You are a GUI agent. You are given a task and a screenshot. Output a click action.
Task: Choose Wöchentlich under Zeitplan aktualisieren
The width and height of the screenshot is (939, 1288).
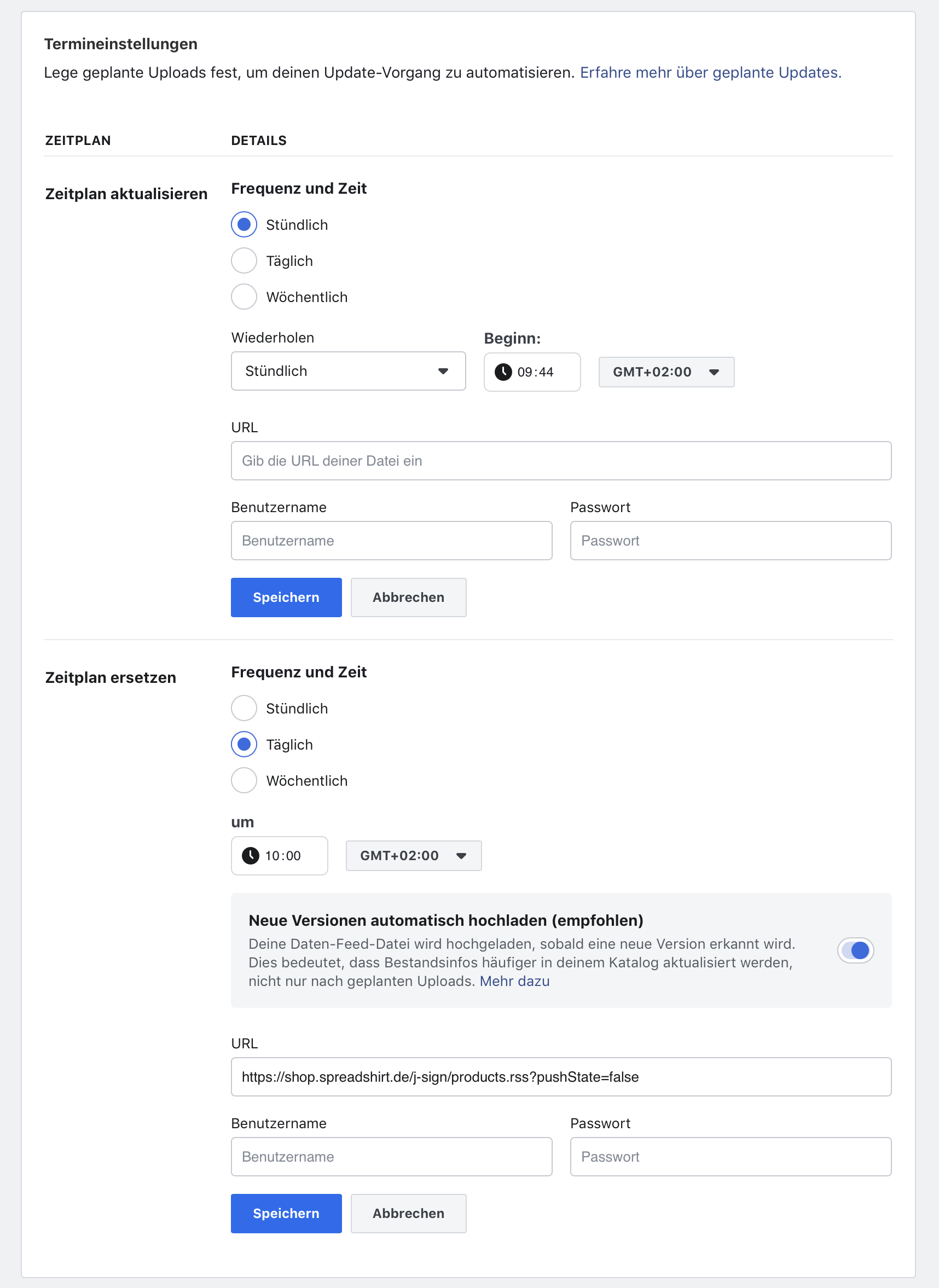coord(244,297)
